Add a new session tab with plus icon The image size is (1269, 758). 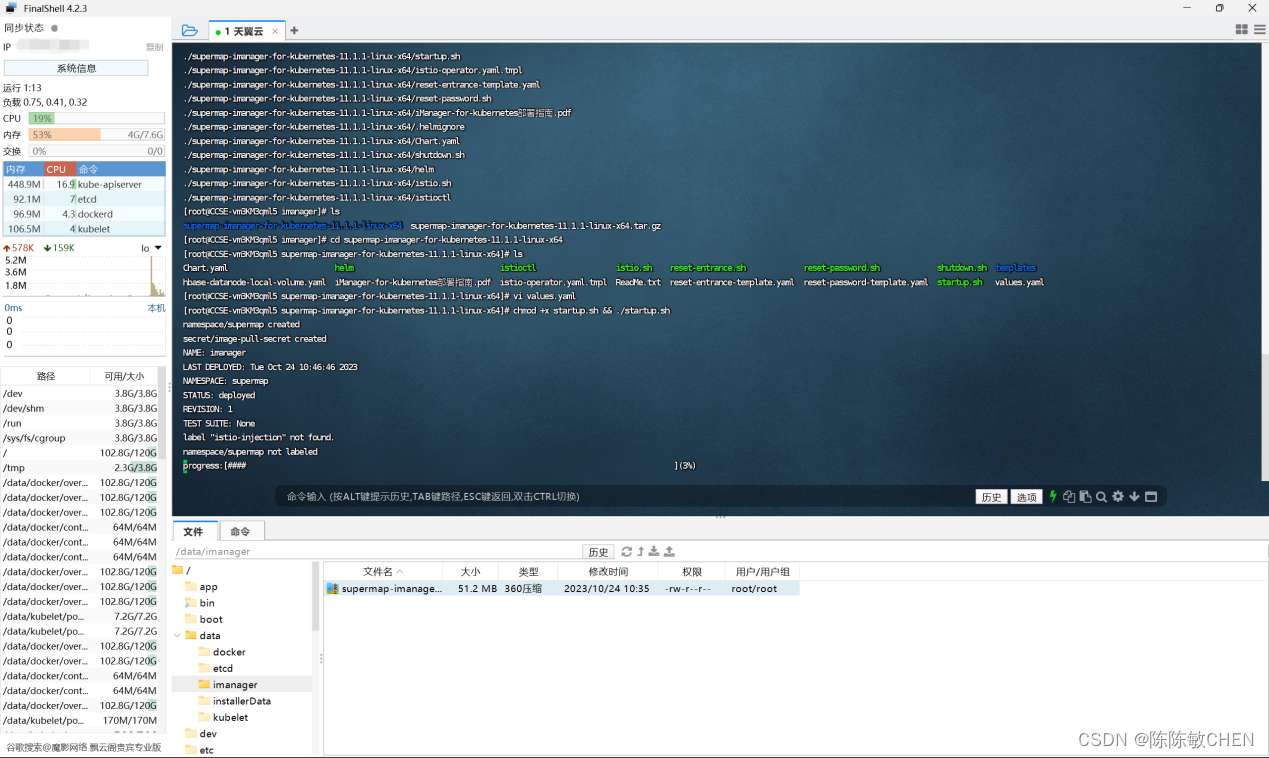[294, 31]
